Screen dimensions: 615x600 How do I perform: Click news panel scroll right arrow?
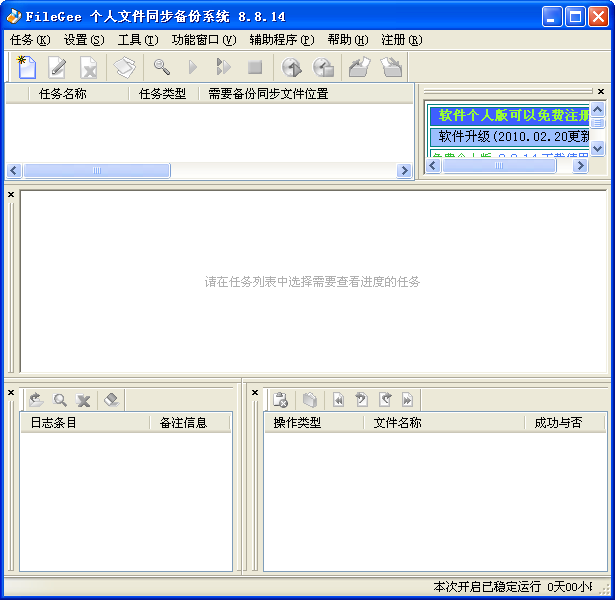pyautogui.click(x=580, y=165)
